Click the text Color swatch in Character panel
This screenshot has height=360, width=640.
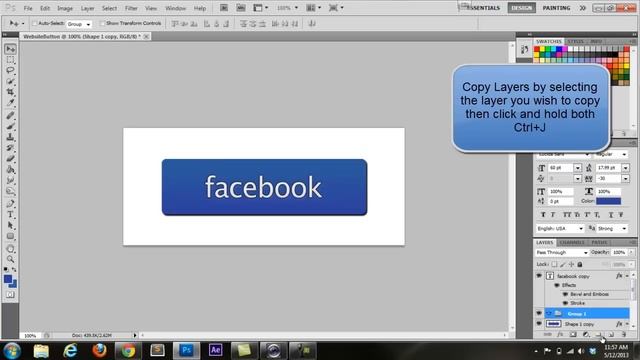(609, 201)
